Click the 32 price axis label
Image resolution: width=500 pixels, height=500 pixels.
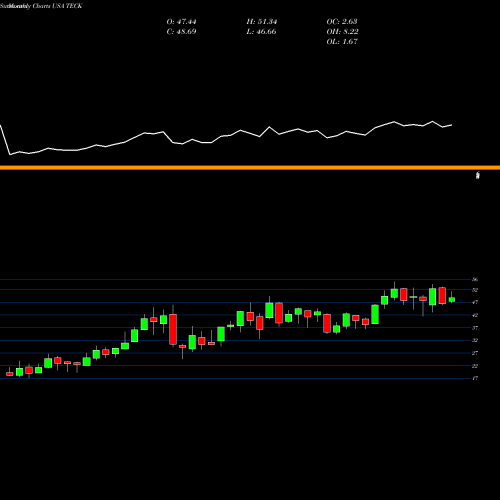pyautogui.click(x=475, y=340)
